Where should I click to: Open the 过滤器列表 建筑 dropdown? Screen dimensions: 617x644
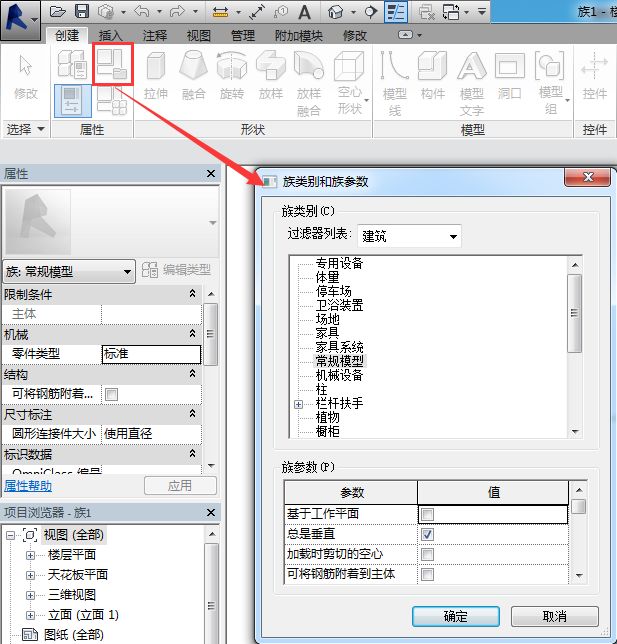(409, 236)
